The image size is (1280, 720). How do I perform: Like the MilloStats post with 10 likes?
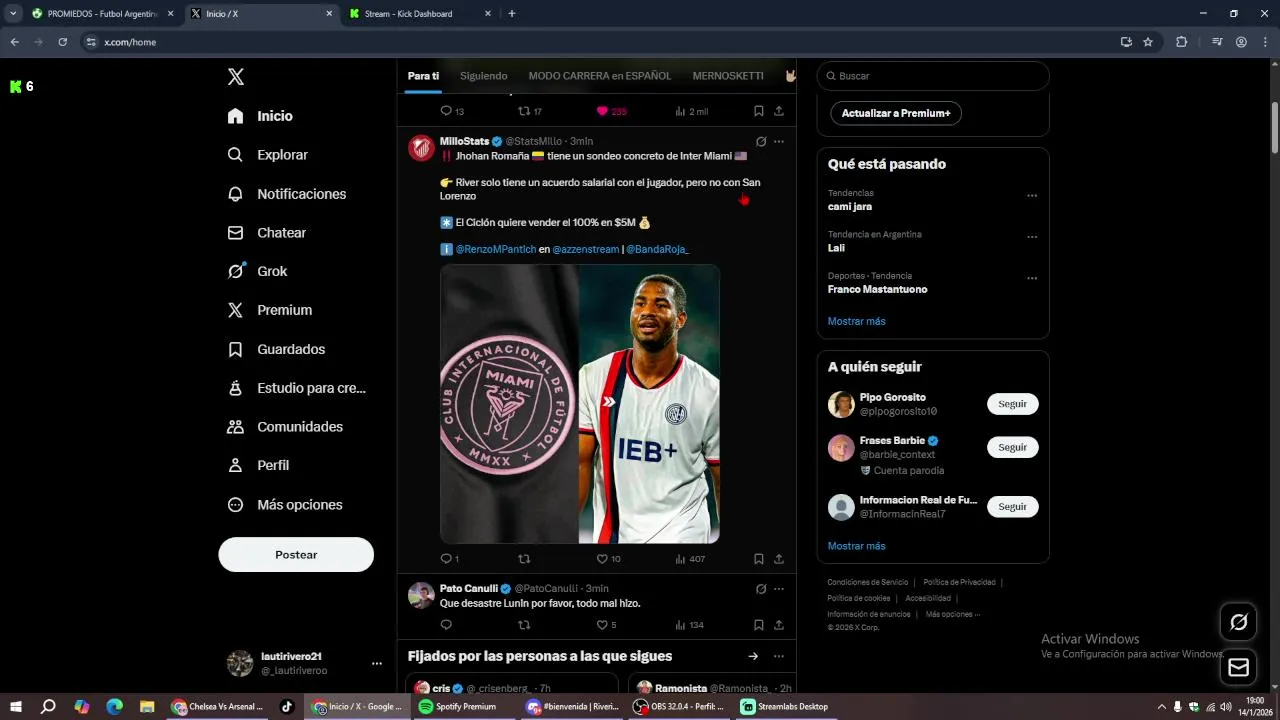tap(608, 559)
